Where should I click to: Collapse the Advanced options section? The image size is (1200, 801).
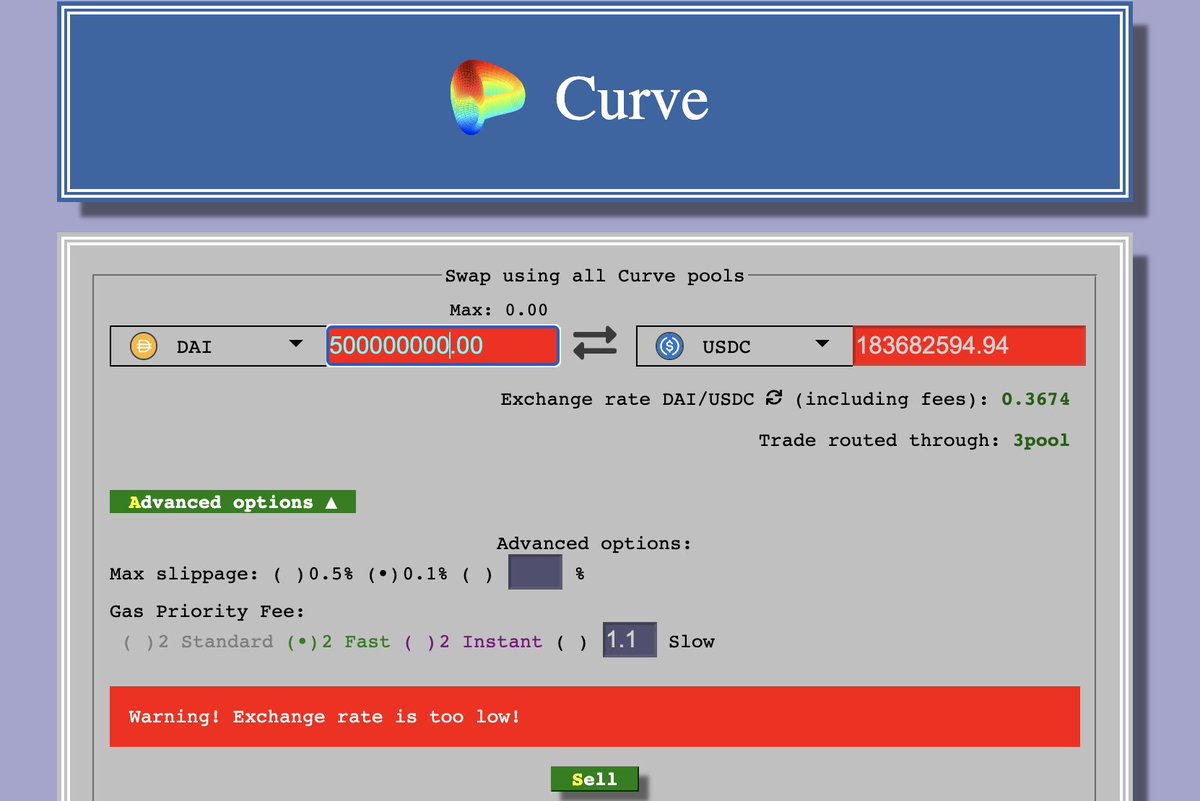(232, 502)
